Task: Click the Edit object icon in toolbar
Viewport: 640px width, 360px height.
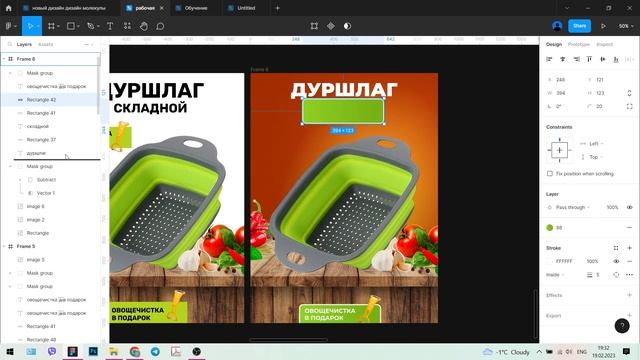Action: click(314, 26)
